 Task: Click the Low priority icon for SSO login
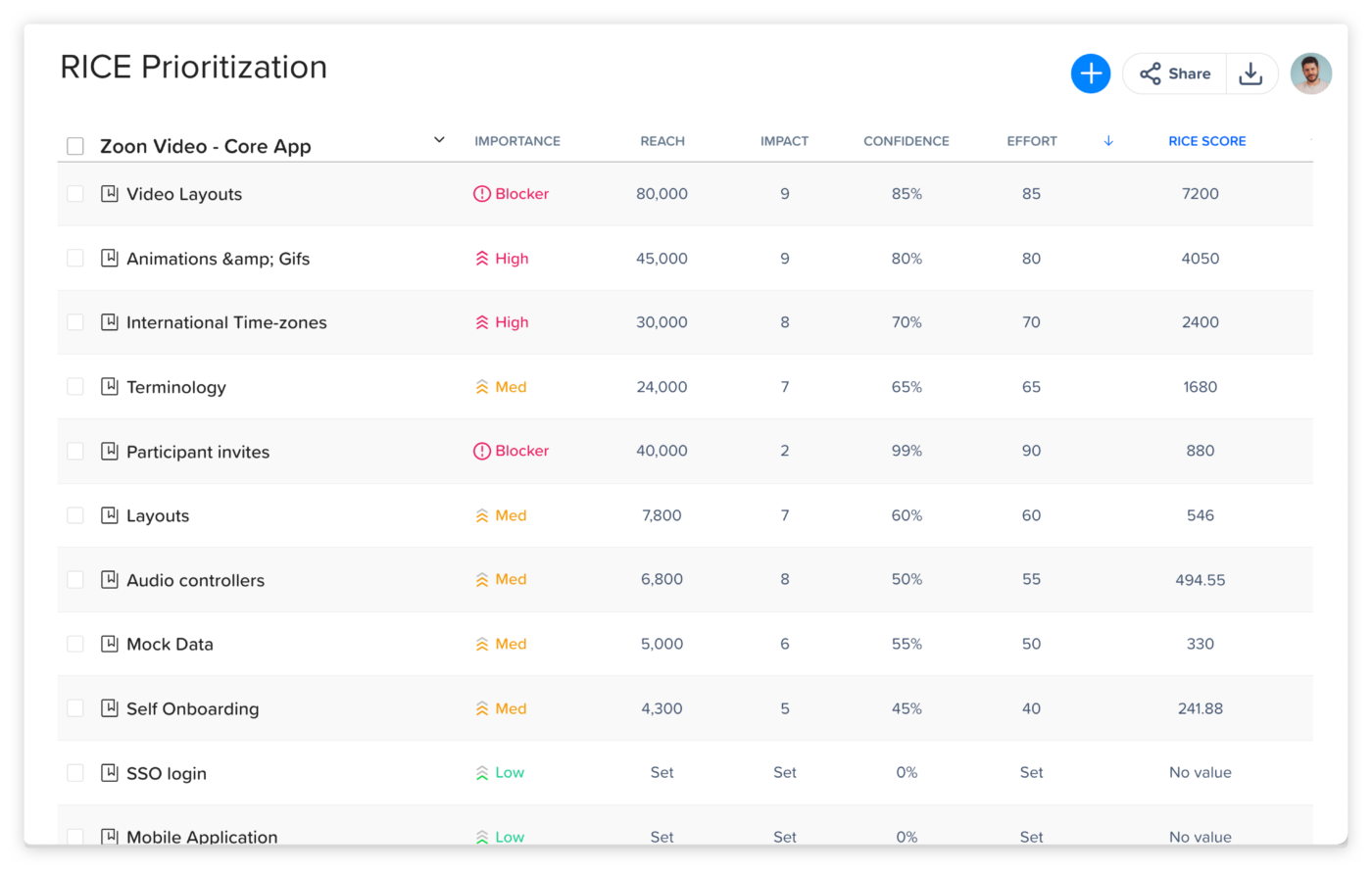[x=481, y=773]
